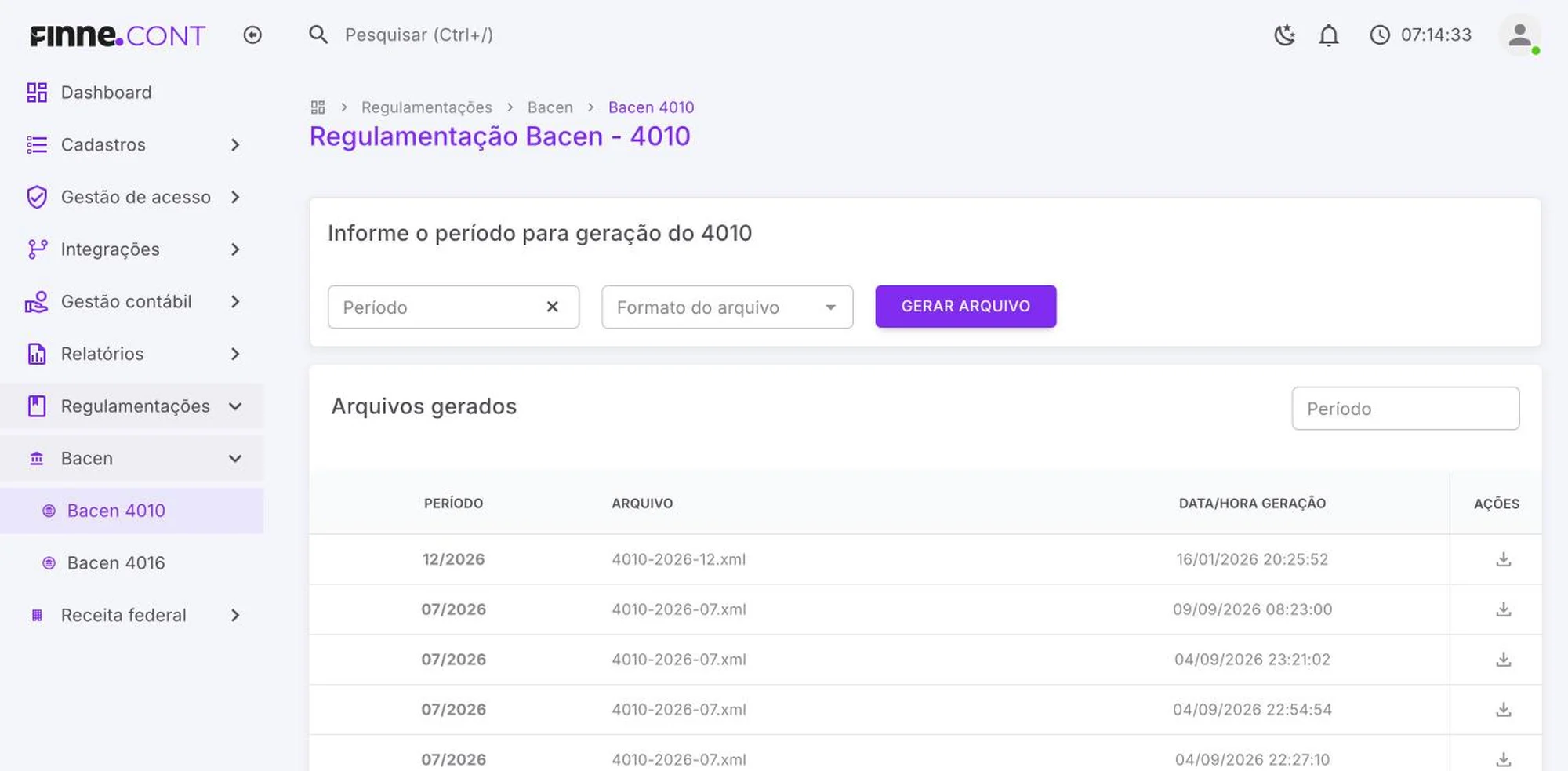Click the GERAR ARQUIVO button
The image size is (1568, 771).
[x=965, y=307]
